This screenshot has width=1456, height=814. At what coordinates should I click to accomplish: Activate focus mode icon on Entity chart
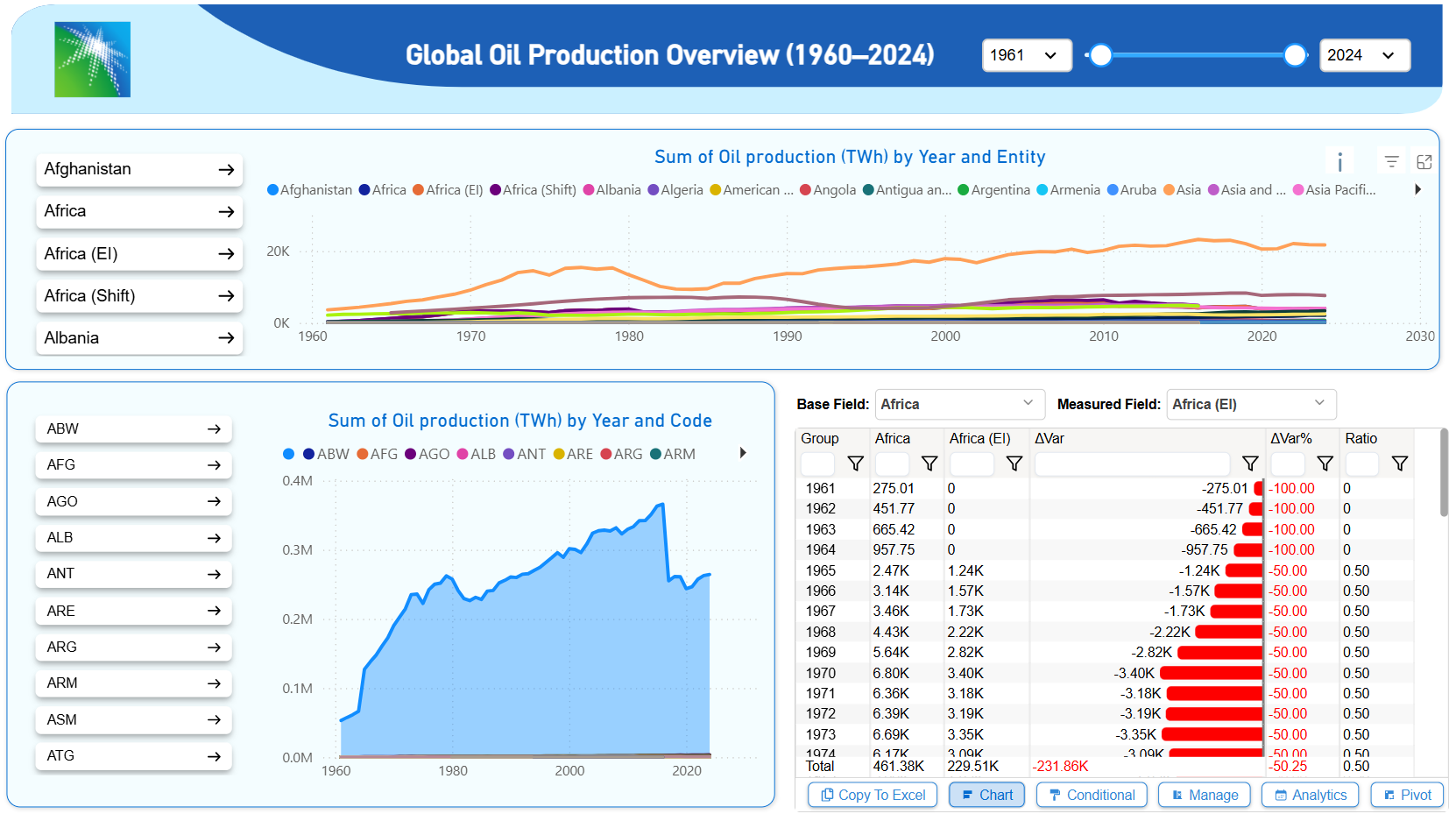click(1424, 161)
